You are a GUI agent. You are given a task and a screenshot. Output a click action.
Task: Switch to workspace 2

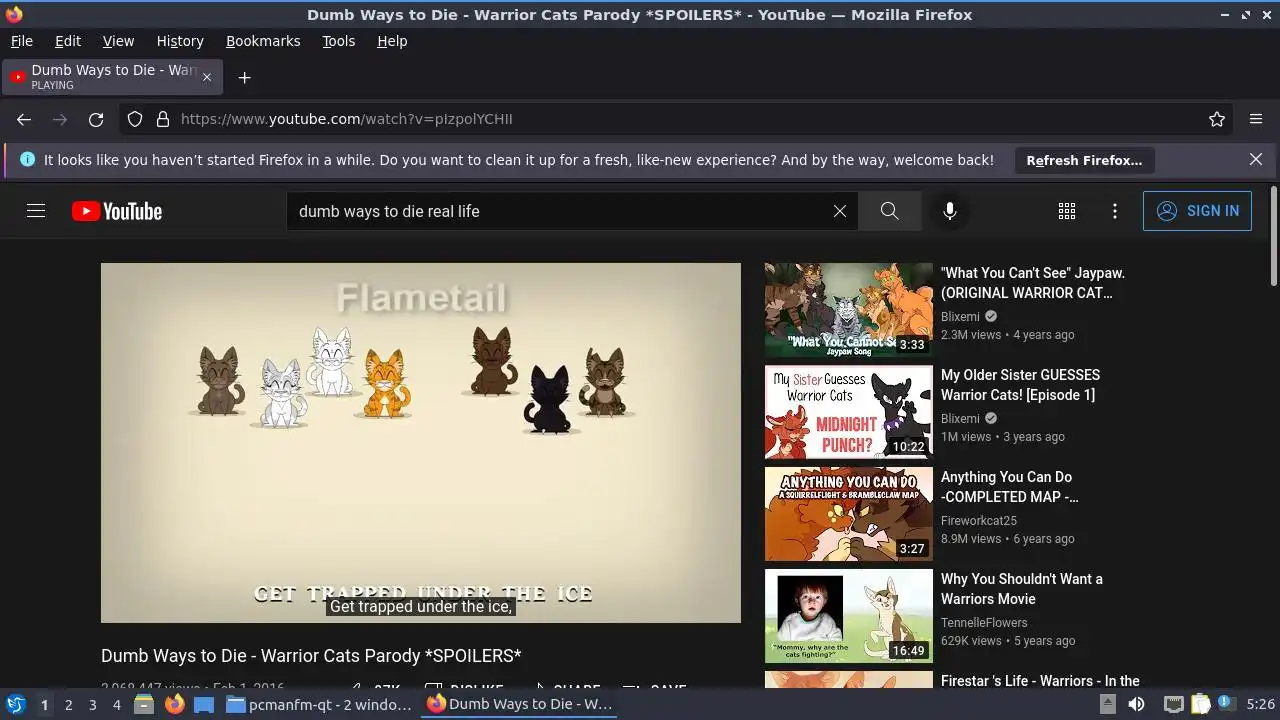tap(68, 705)
